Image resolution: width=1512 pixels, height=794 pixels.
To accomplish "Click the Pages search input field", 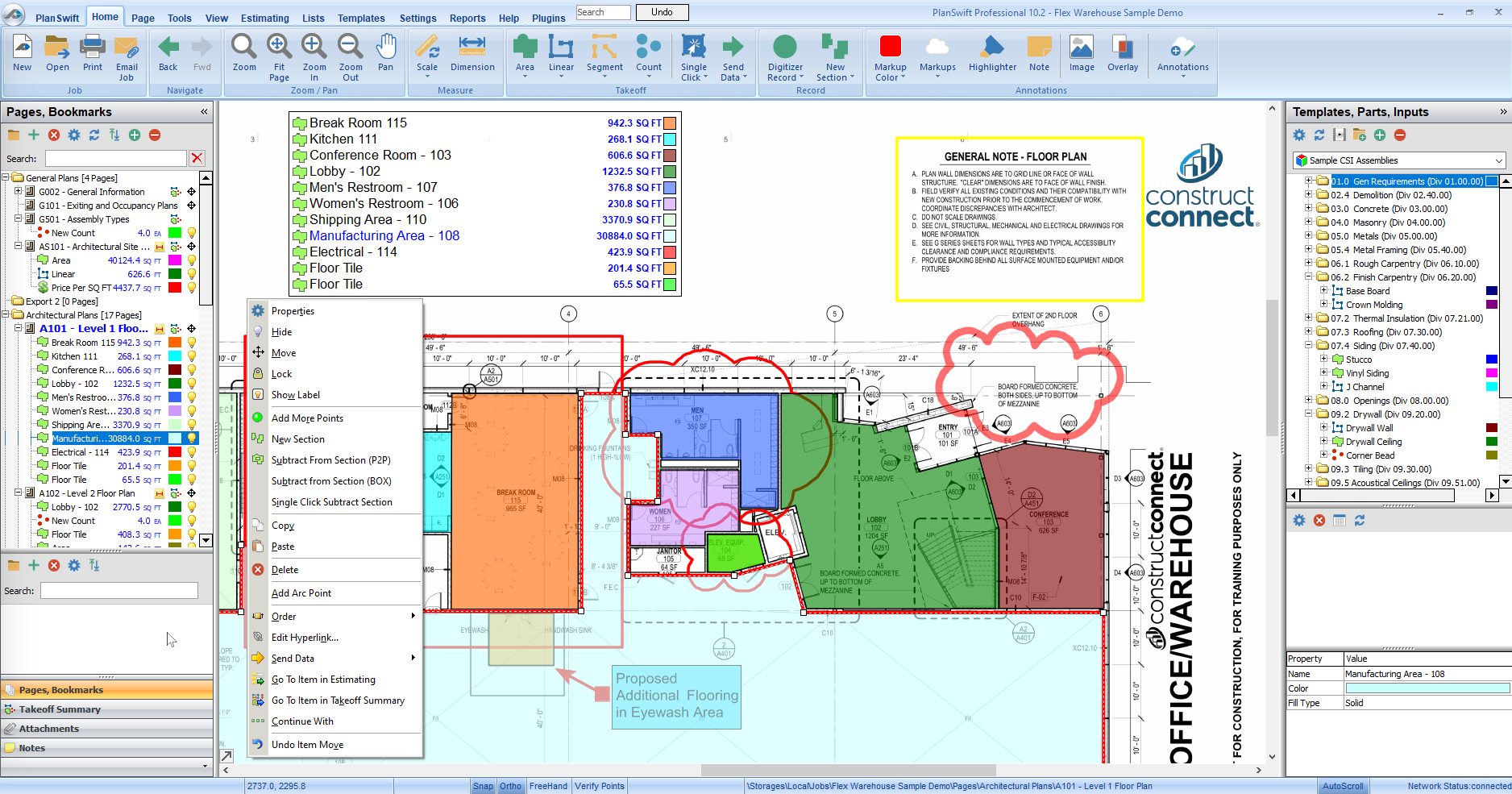I will pyautogui.click(x=116, y=159).
